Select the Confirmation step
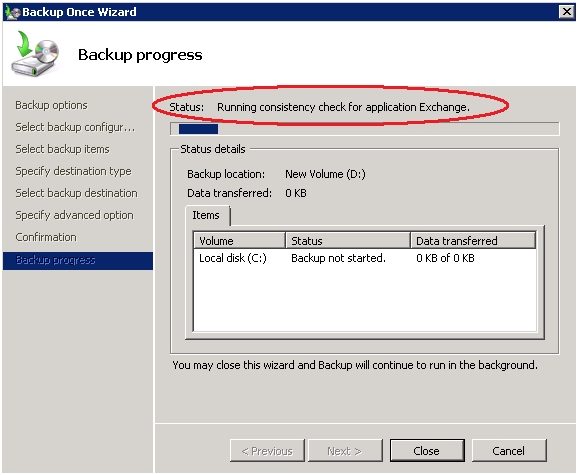 46,237
